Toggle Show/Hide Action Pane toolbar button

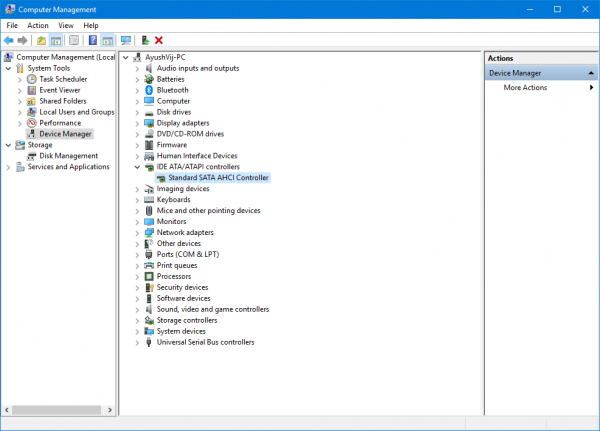pyautogui.click(x=107, y=40)
